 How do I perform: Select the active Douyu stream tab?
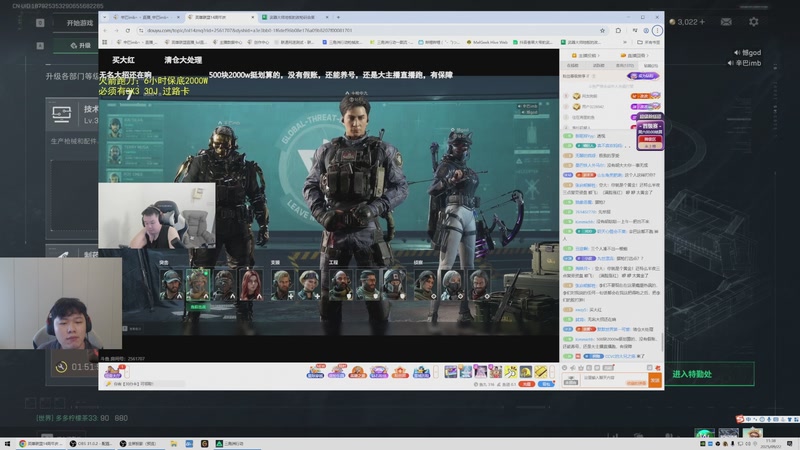click(221, 17)
